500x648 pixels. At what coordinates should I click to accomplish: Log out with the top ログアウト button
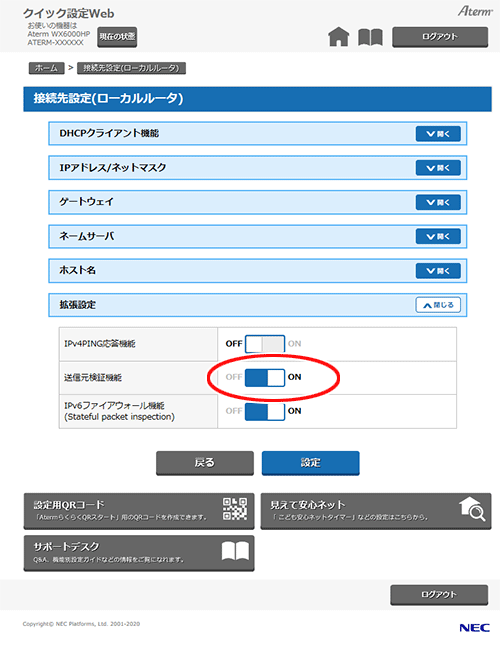tap(440, 37)
